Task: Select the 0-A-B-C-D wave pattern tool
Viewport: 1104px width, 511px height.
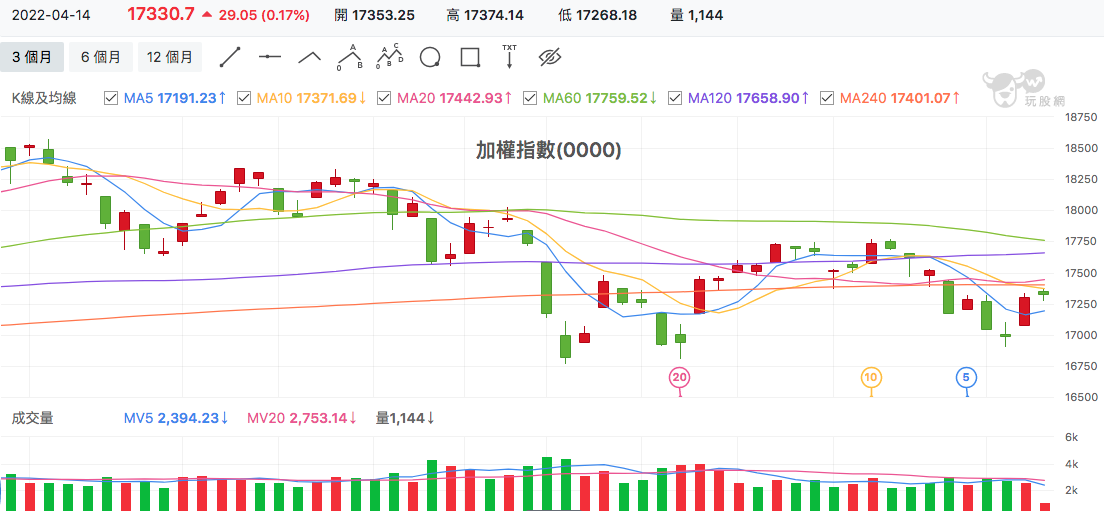Action: pyautogui.click(x=389, y=57)
